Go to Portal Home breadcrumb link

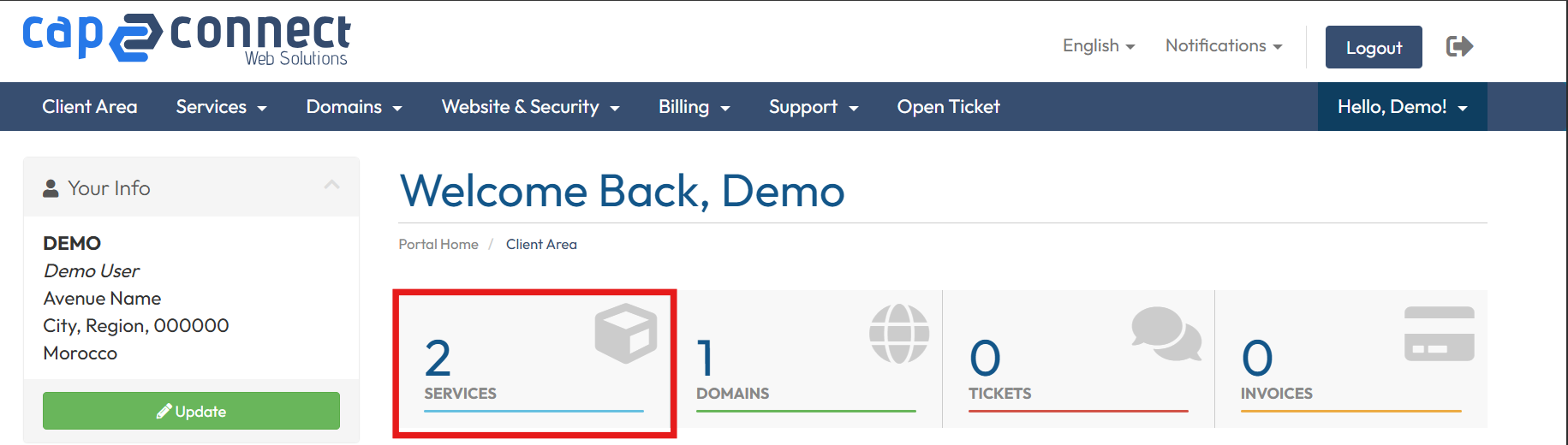click(438, 245)
